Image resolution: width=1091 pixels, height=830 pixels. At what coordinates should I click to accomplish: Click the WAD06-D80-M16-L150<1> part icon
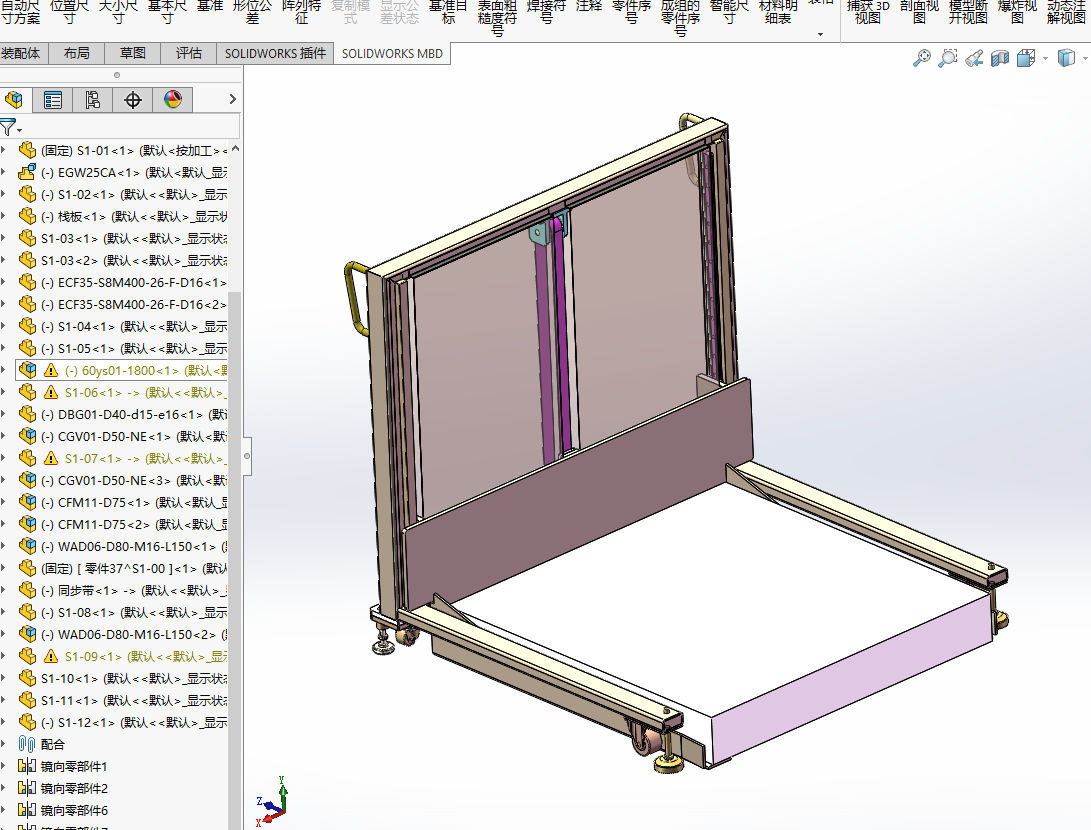coord(27,546)
